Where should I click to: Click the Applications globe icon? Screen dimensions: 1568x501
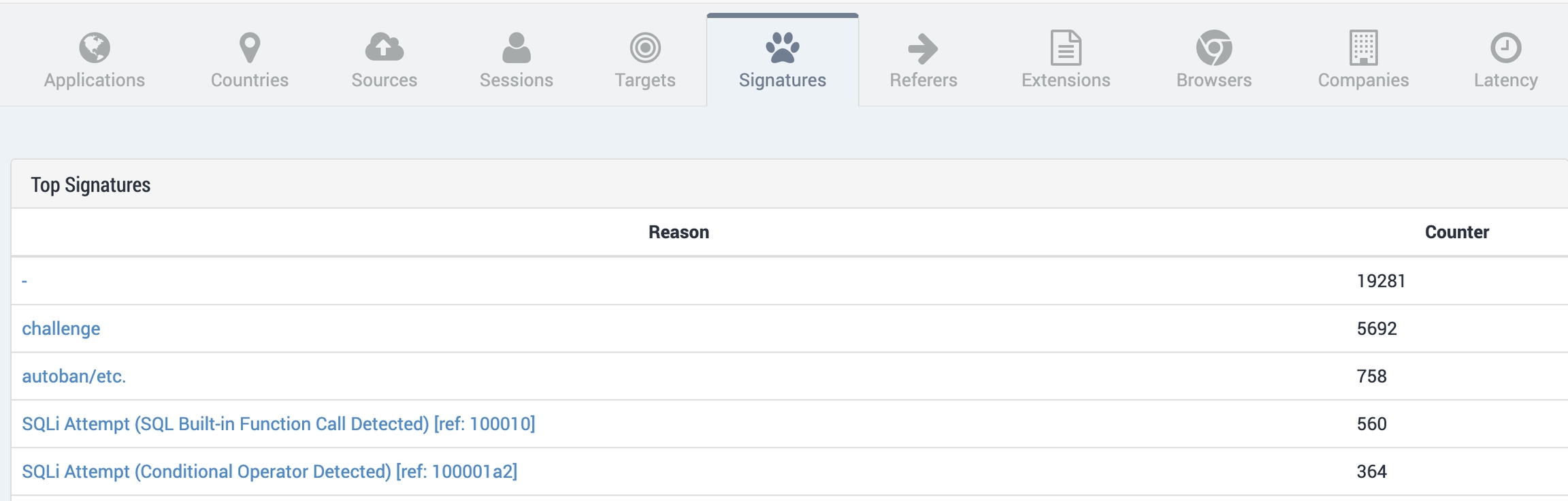pyautogui.click(x=95, y=48)
